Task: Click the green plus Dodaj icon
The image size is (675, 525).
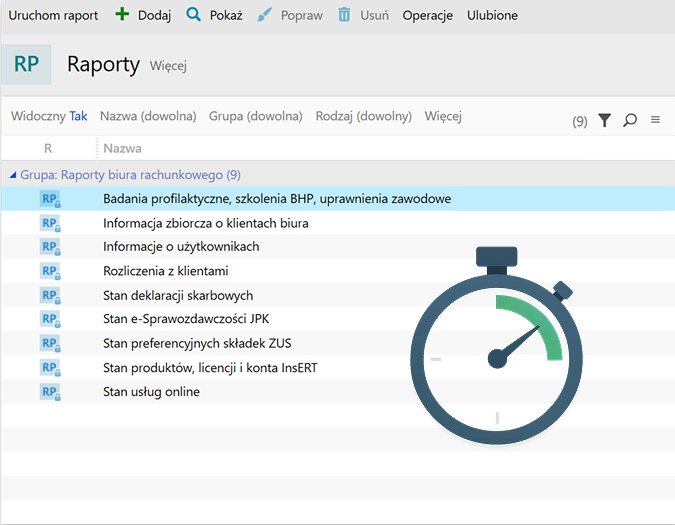Action: pyautogui.click(x=123, y=15)
